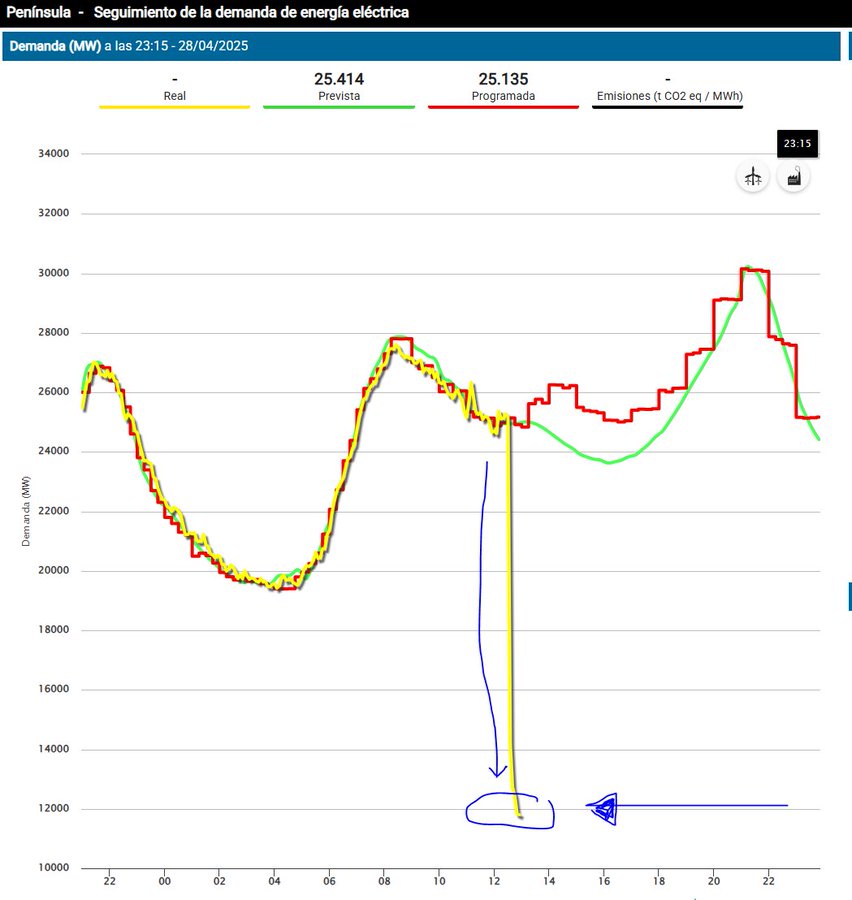852x900 pixels.
Task: Click the green Prevista legend color line
Action: [x=339, y=107]
